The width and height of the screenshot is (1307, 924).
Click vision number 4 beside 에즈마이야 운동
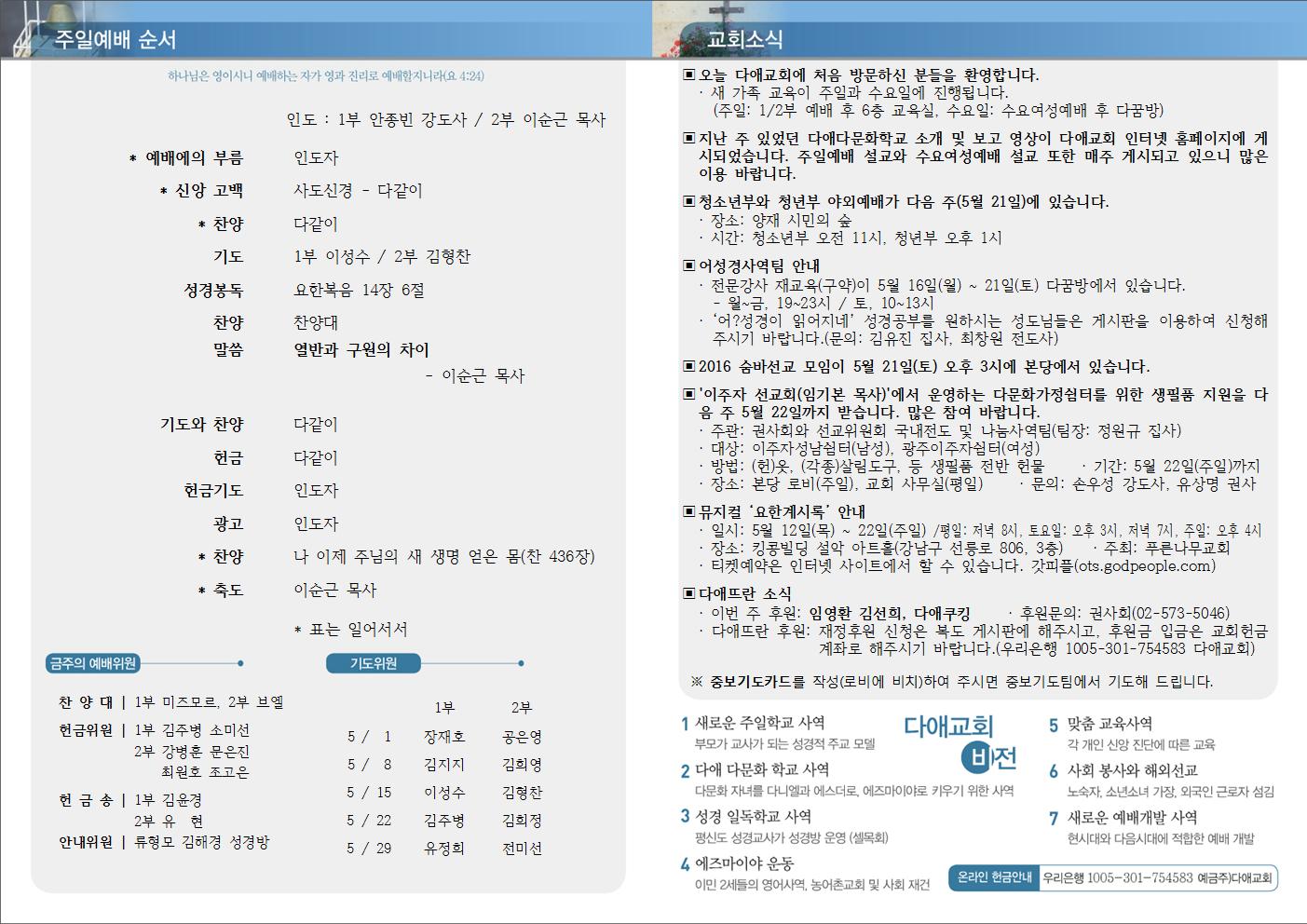(x=685, y=864)
